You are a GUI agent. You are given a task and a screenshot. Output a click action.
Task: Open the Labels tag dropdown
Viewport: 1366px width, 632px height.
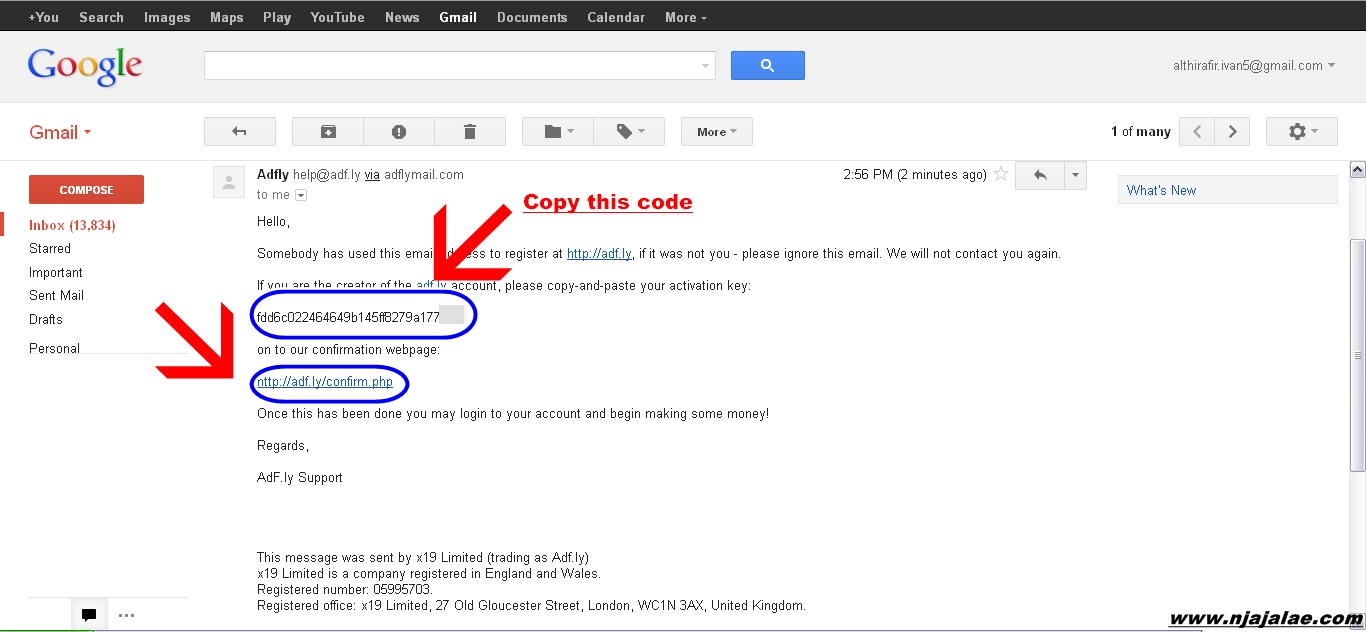(629, 132)
